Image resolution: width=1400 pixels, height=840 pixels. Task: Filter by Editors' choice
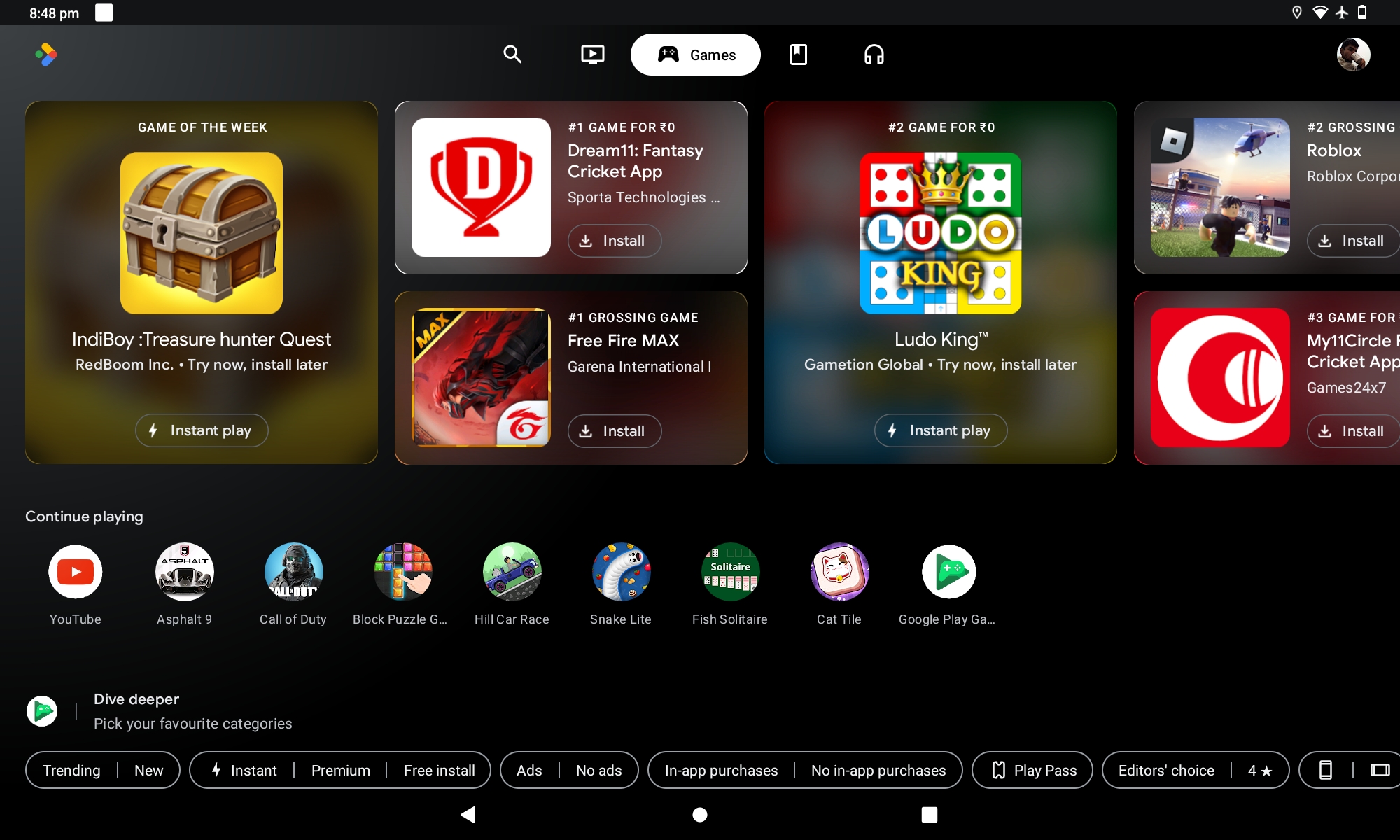point(1166,770)
